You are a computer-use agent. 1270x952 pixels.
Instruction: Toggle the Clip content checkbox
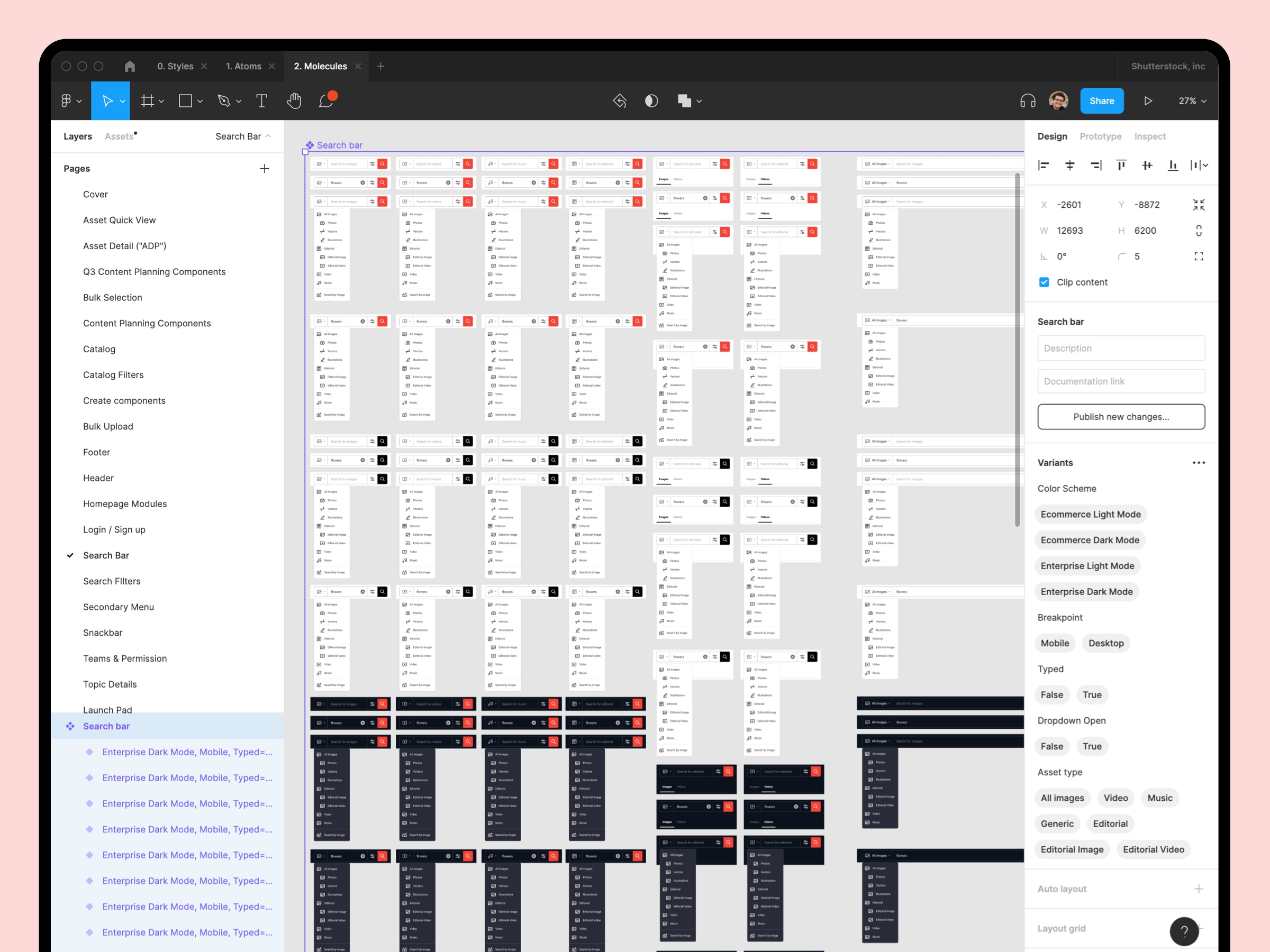point(1044,282)
